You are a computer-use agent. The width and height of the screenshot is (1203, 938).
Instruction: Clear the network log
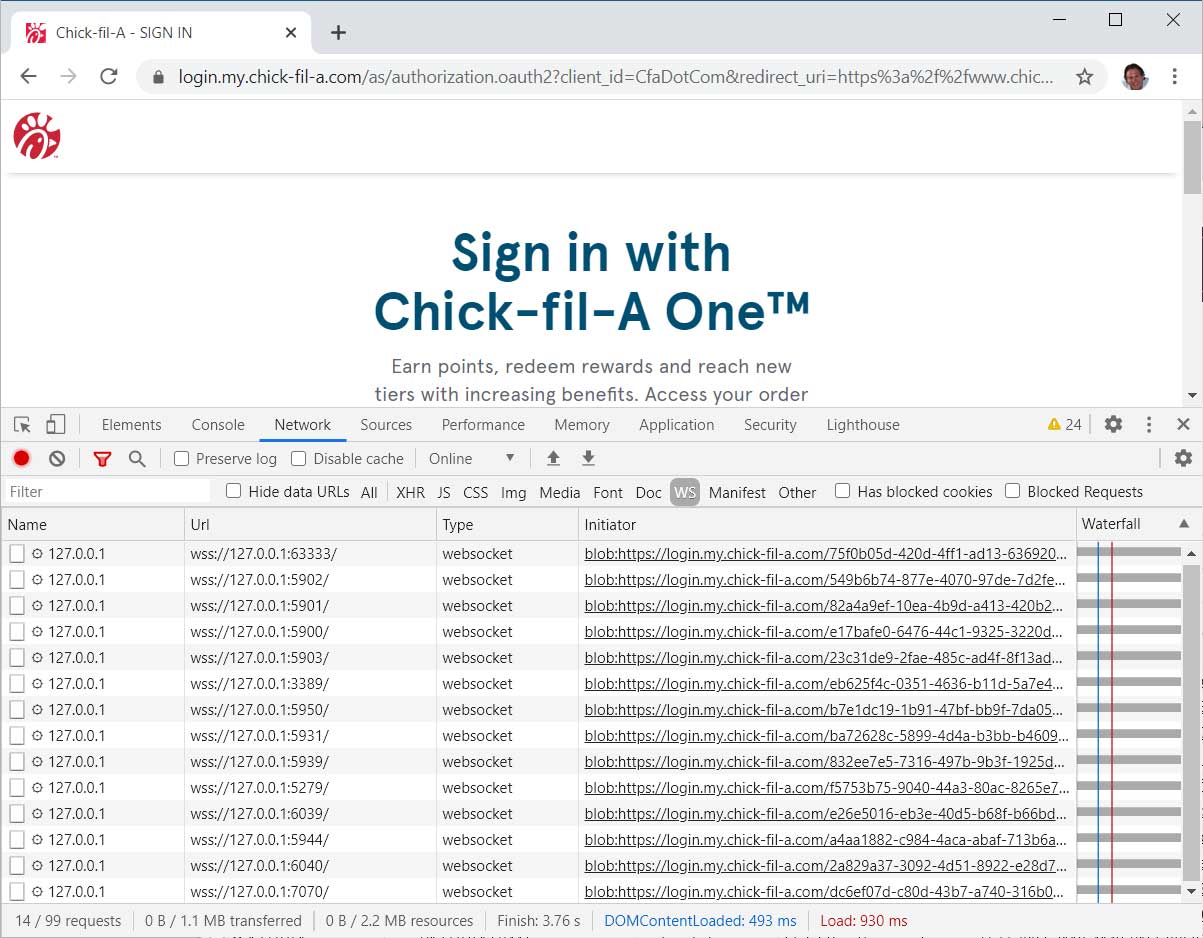point(57,459)
